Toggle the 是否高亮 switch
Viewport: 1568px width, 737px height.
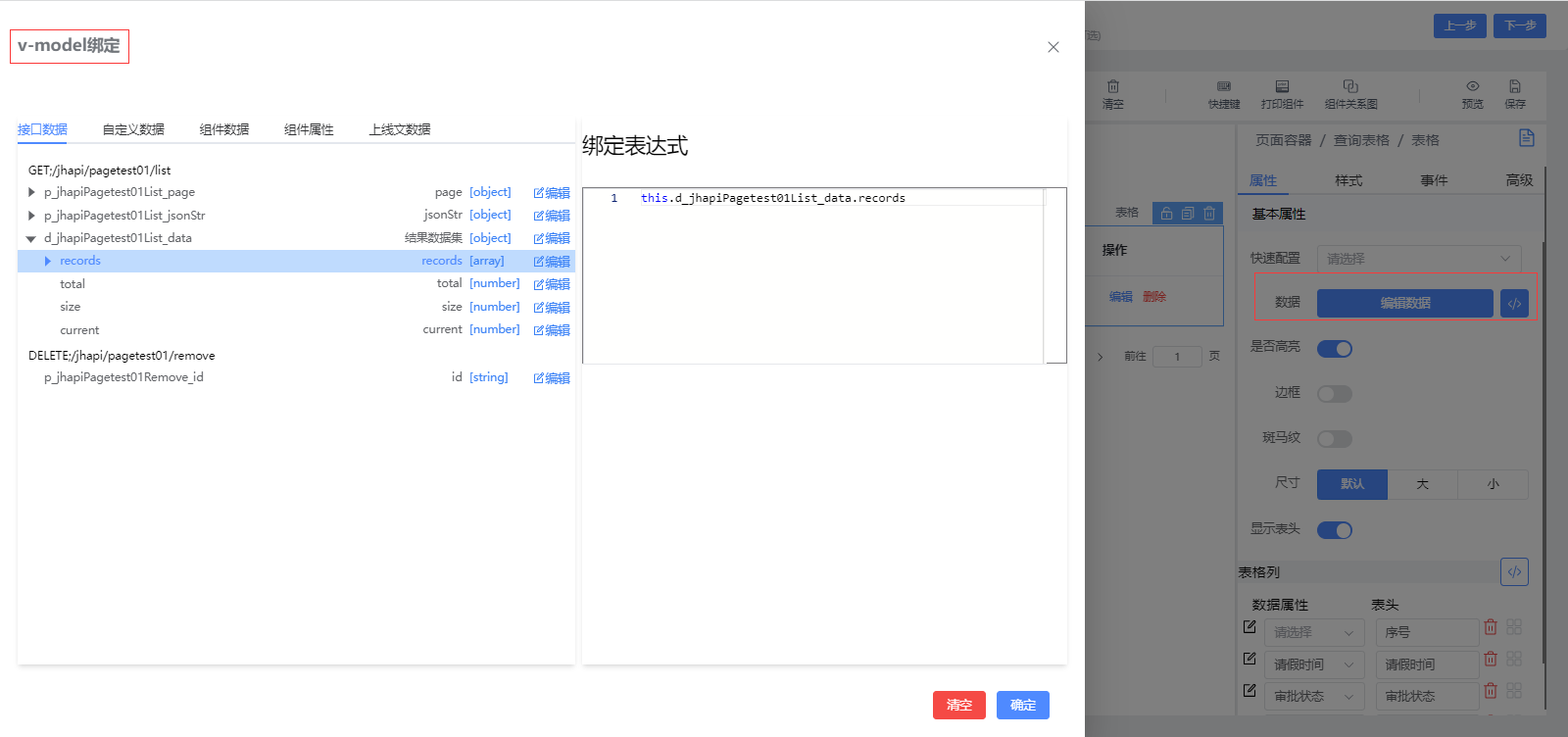point(1335,349)
